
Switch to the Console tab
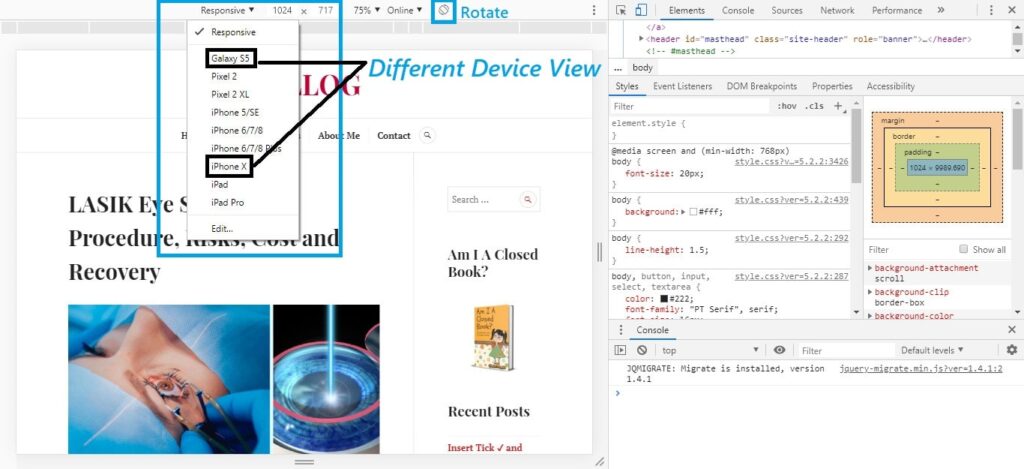tap(738, 10)
